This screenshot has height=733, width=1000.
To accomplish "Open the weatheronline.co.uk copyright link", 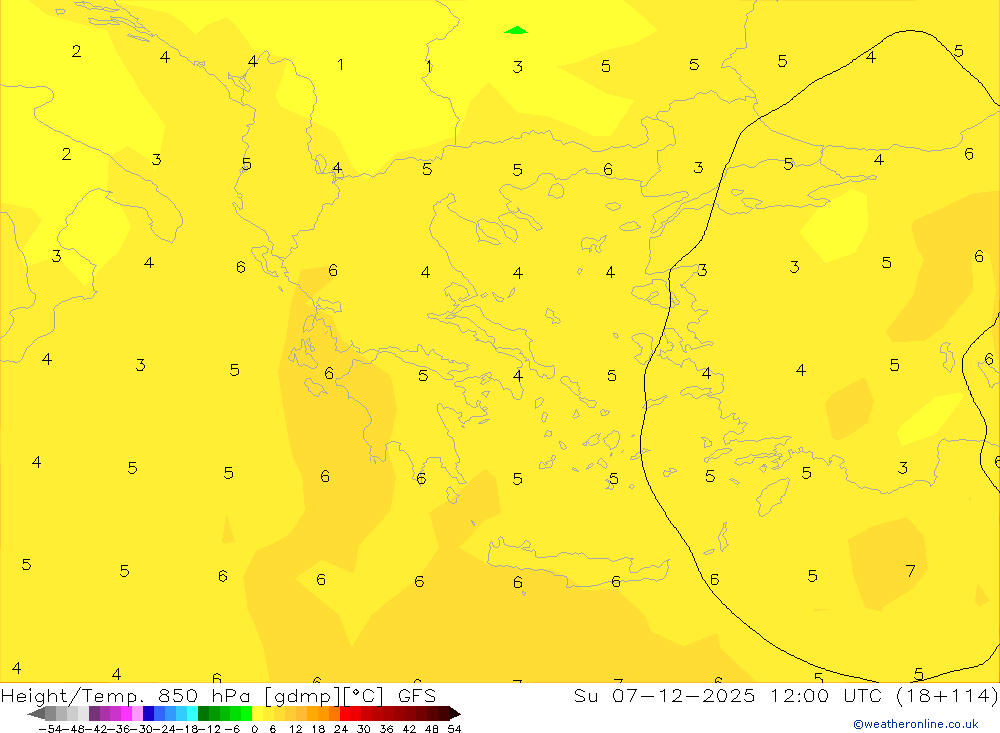I will [916, 724].
